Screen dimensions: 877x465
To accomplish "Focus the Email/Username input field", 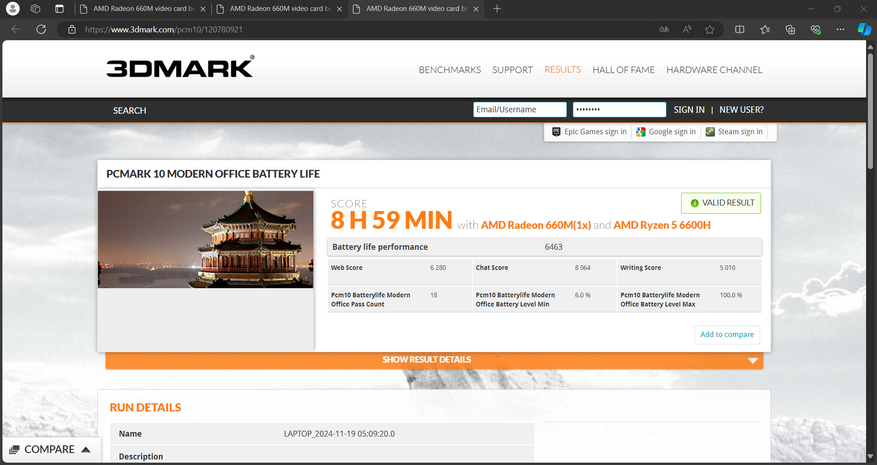I will (520, 110).
